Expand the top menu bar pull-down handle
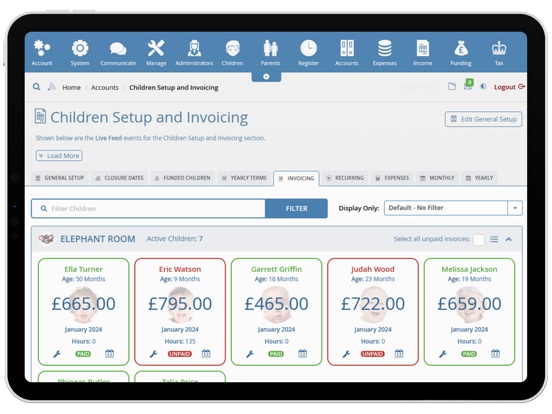The width and height of the screenshot is (552, 414). [266, 76]
